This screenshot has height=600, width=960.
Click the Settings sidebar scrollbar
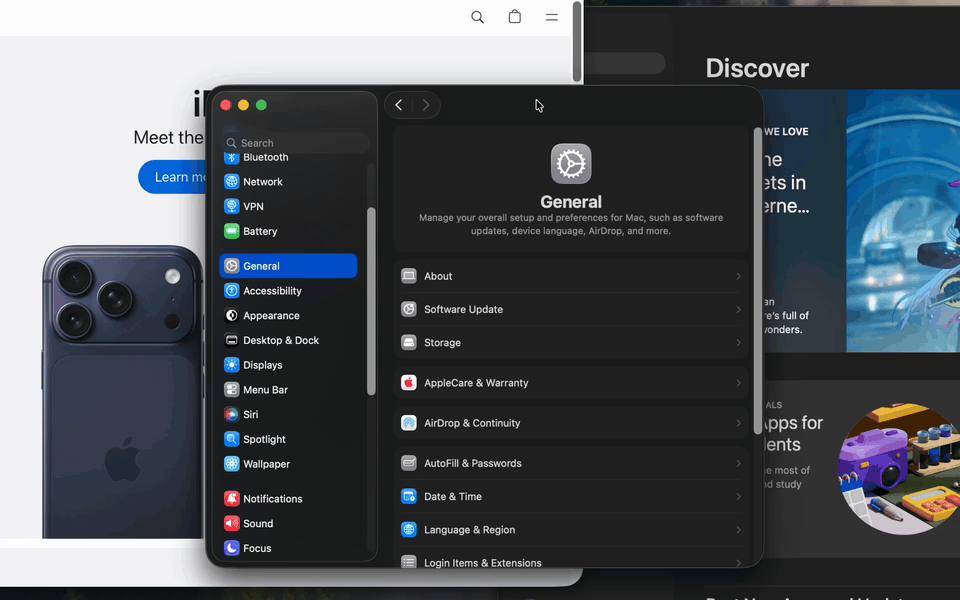371,301
